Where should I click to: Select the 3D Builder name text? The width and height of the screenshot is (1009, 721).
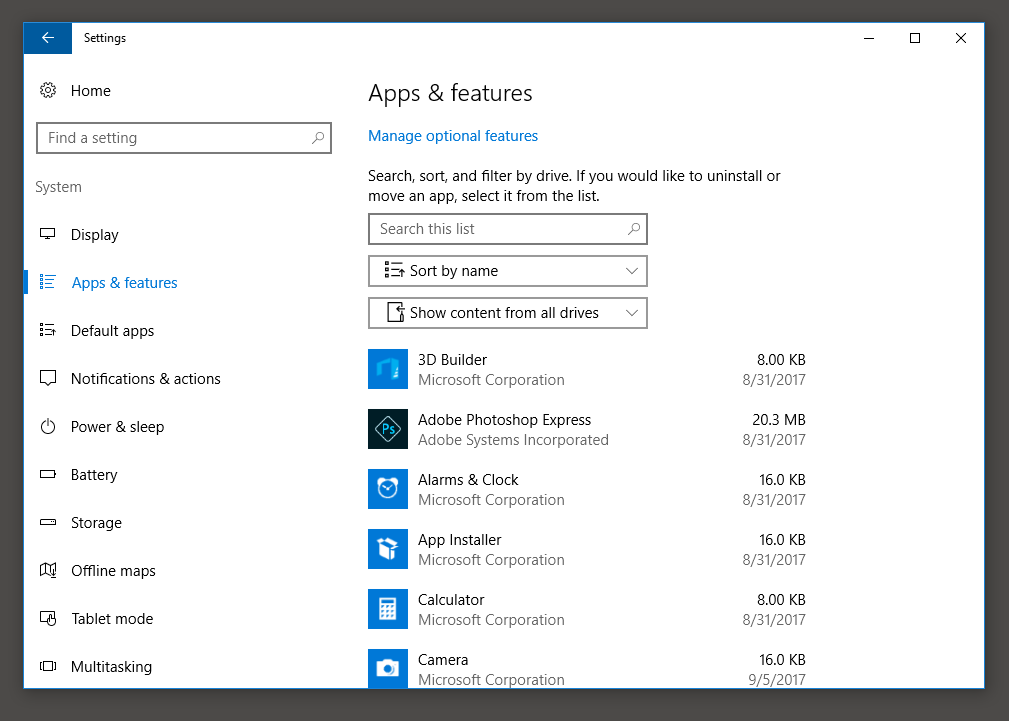click(452, 360)
